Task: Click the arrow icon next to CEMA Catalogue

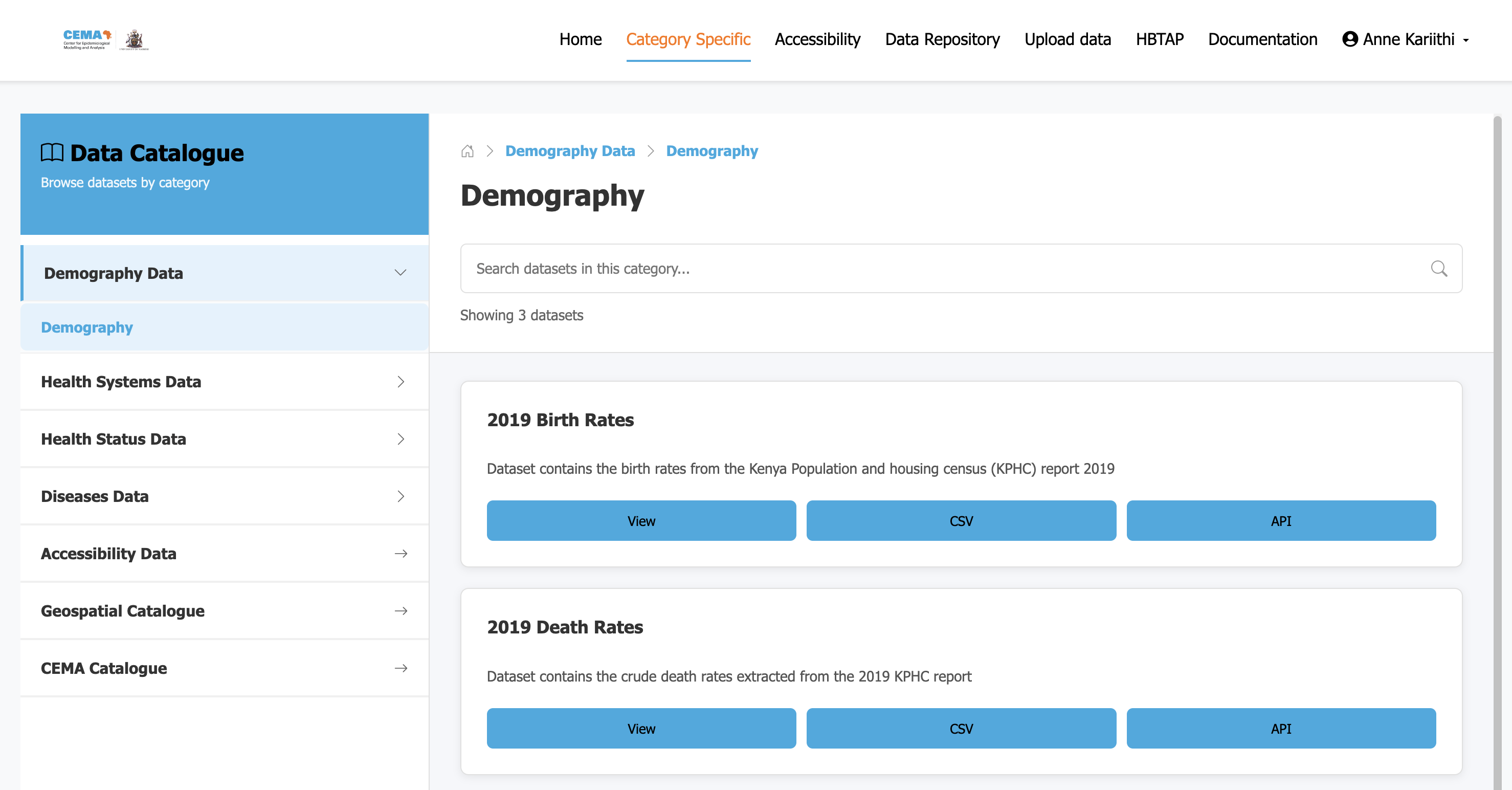Action: (402, 668)
